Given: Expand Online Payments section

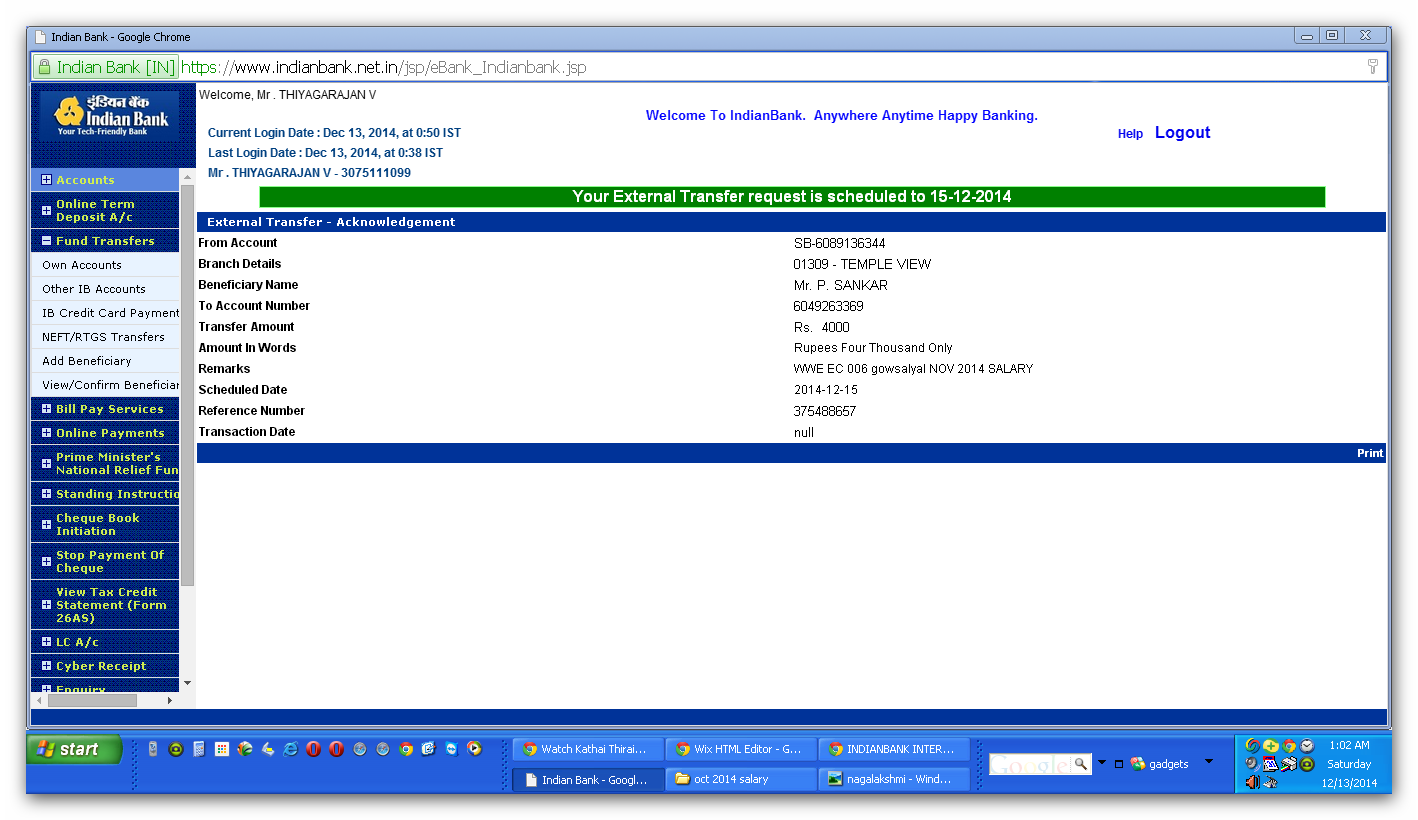Looking at the screenshot, I should pyautogui.click(x=46, y=433).
